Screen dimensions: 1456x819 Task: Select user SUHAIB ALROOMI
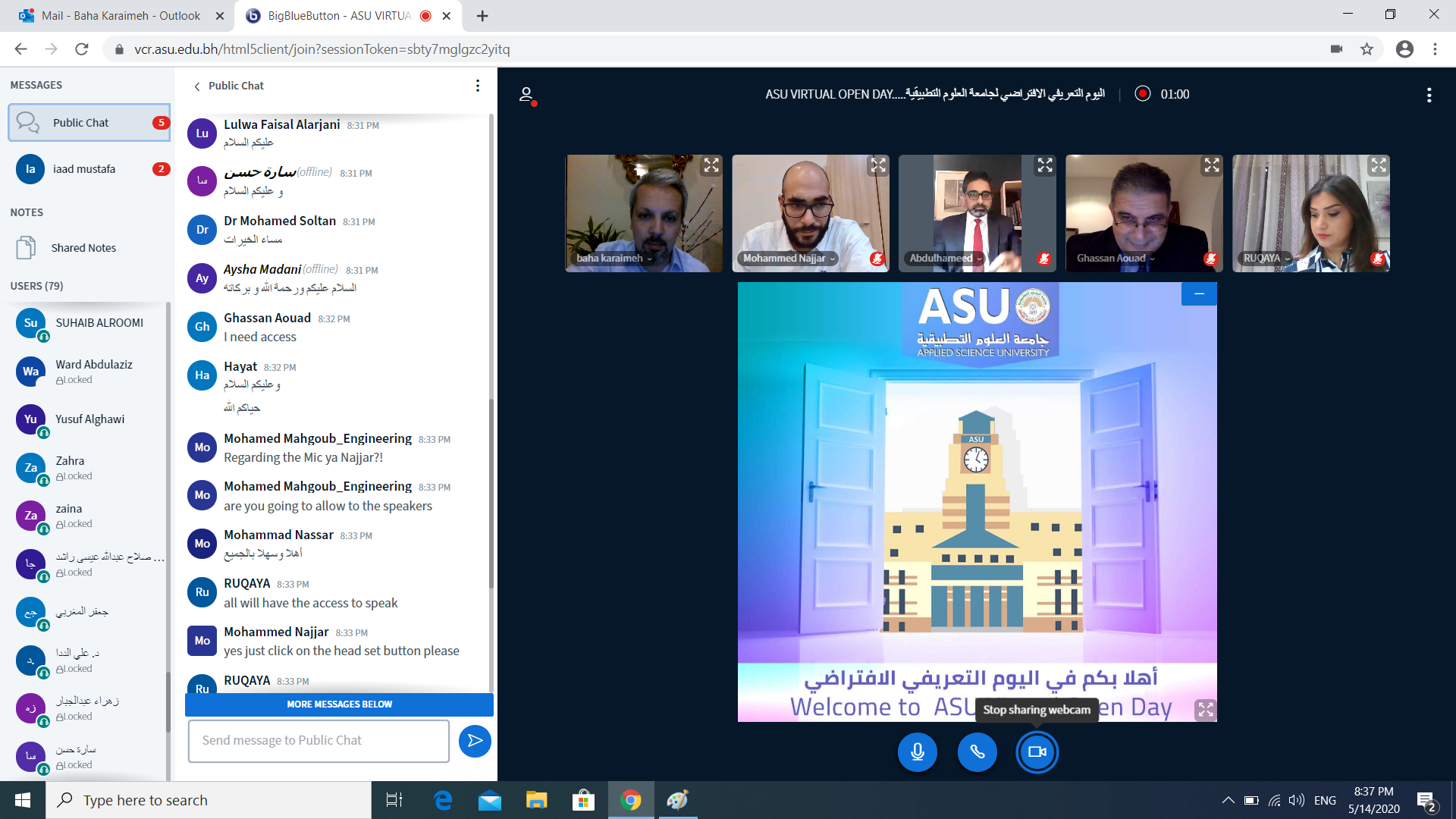click(x=89, y=324)
